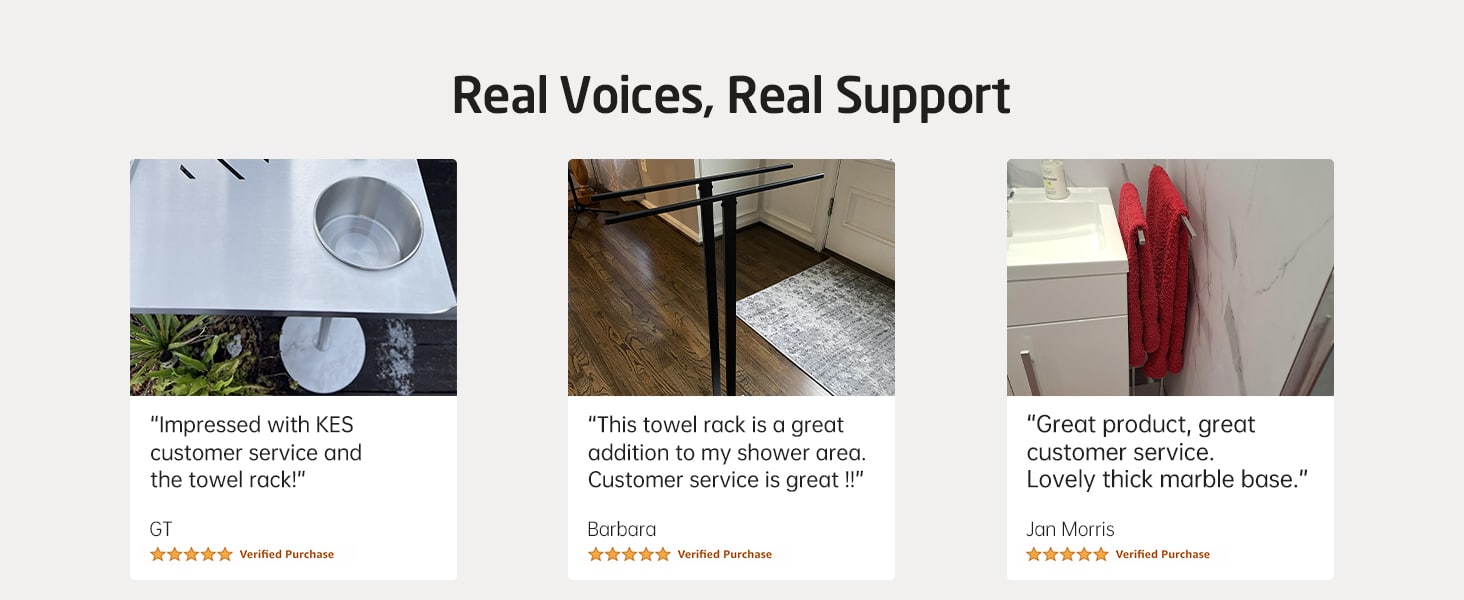Click the steel cup in GT's photo
This screenshot has height=600, width=1464.
[367, 222]
